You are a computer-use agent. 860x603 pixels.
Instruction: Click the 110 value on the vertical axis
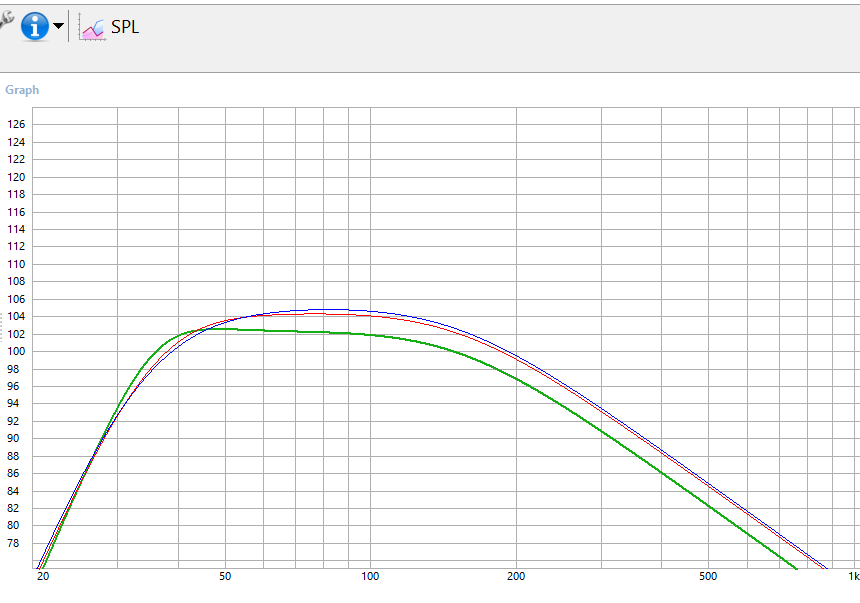click(x=16, y=264)
